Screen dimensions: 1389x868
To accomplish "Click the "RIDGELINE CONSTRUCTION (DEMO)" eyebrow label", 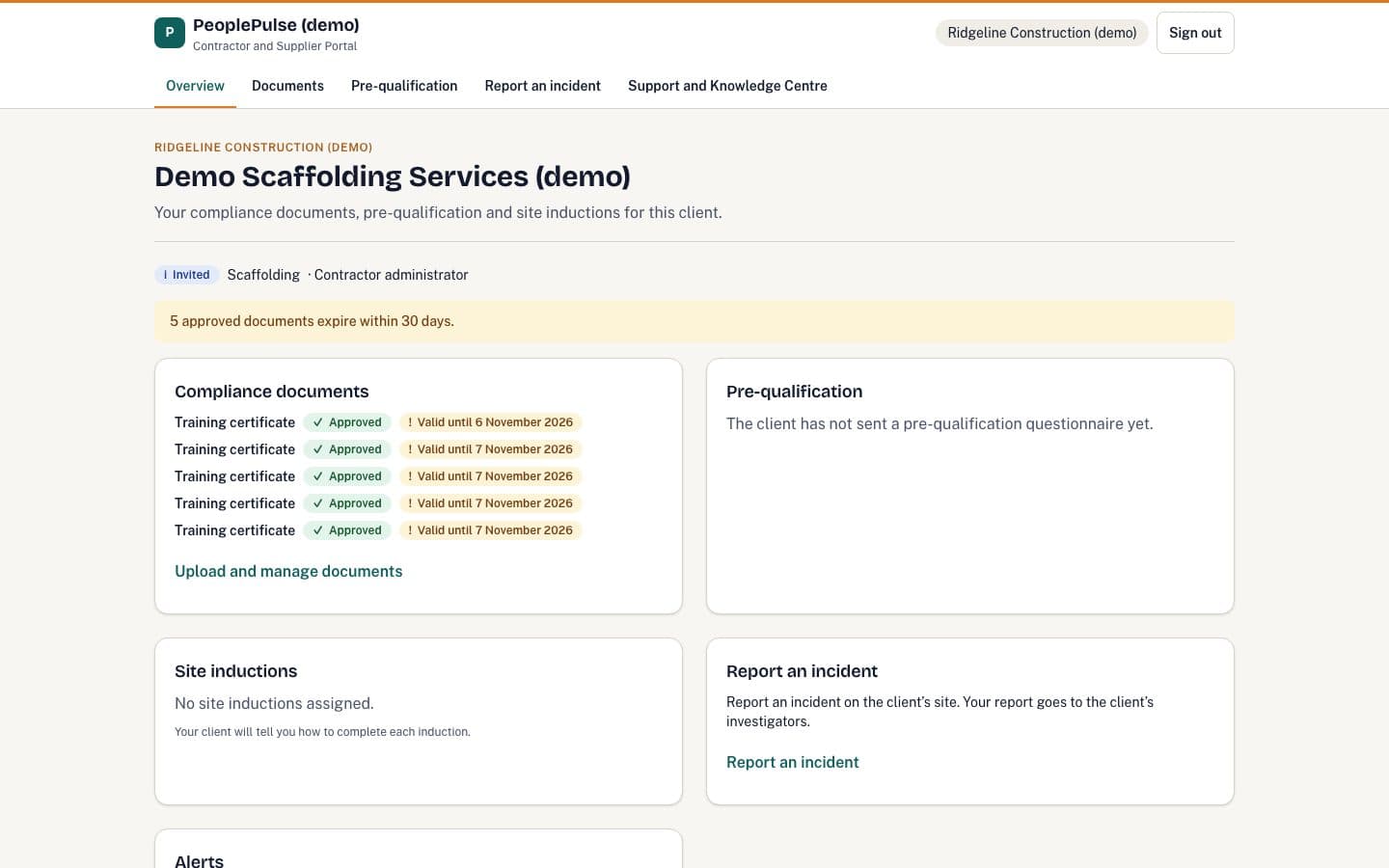I will click(x=263, y=148).
